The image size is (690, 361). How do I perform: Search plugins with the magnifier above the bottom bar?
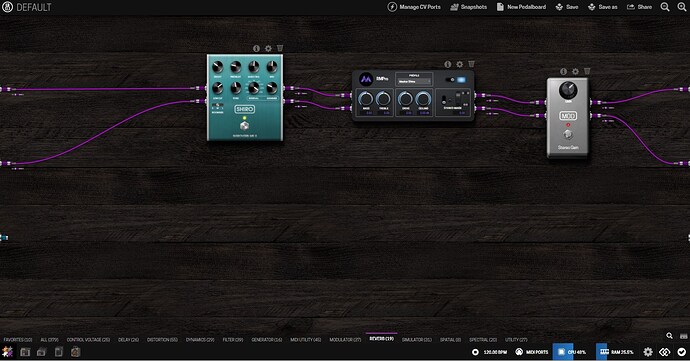[669, 335]
